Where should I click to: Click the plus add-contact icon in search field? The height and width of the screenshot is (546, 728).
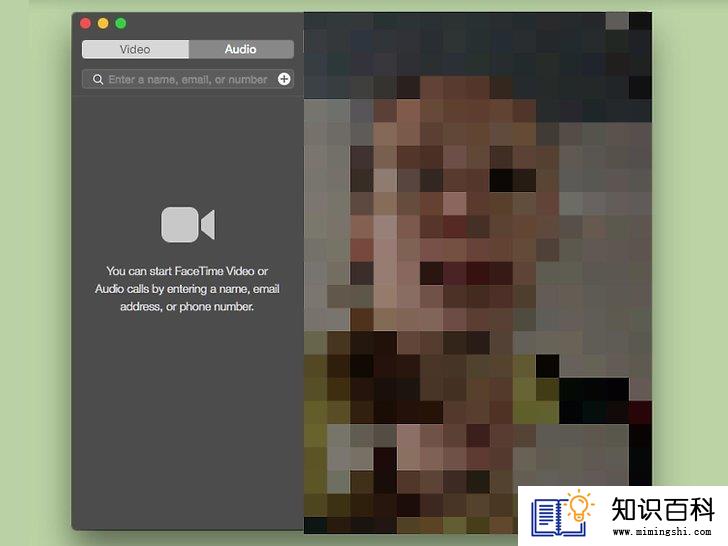click(x=284, y=79)
